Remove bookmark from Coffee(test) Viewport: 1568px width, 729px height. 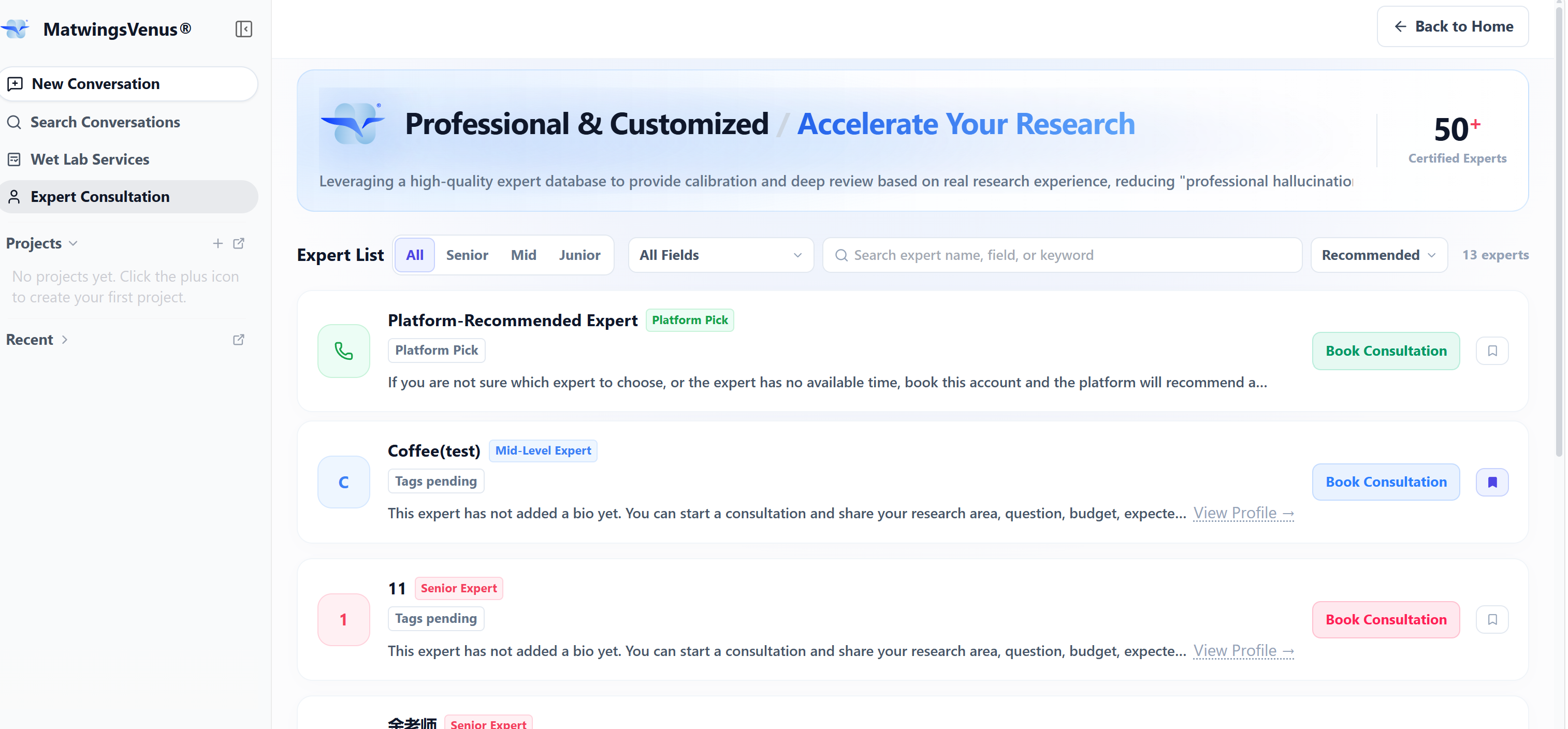(x=1492, y=482)
